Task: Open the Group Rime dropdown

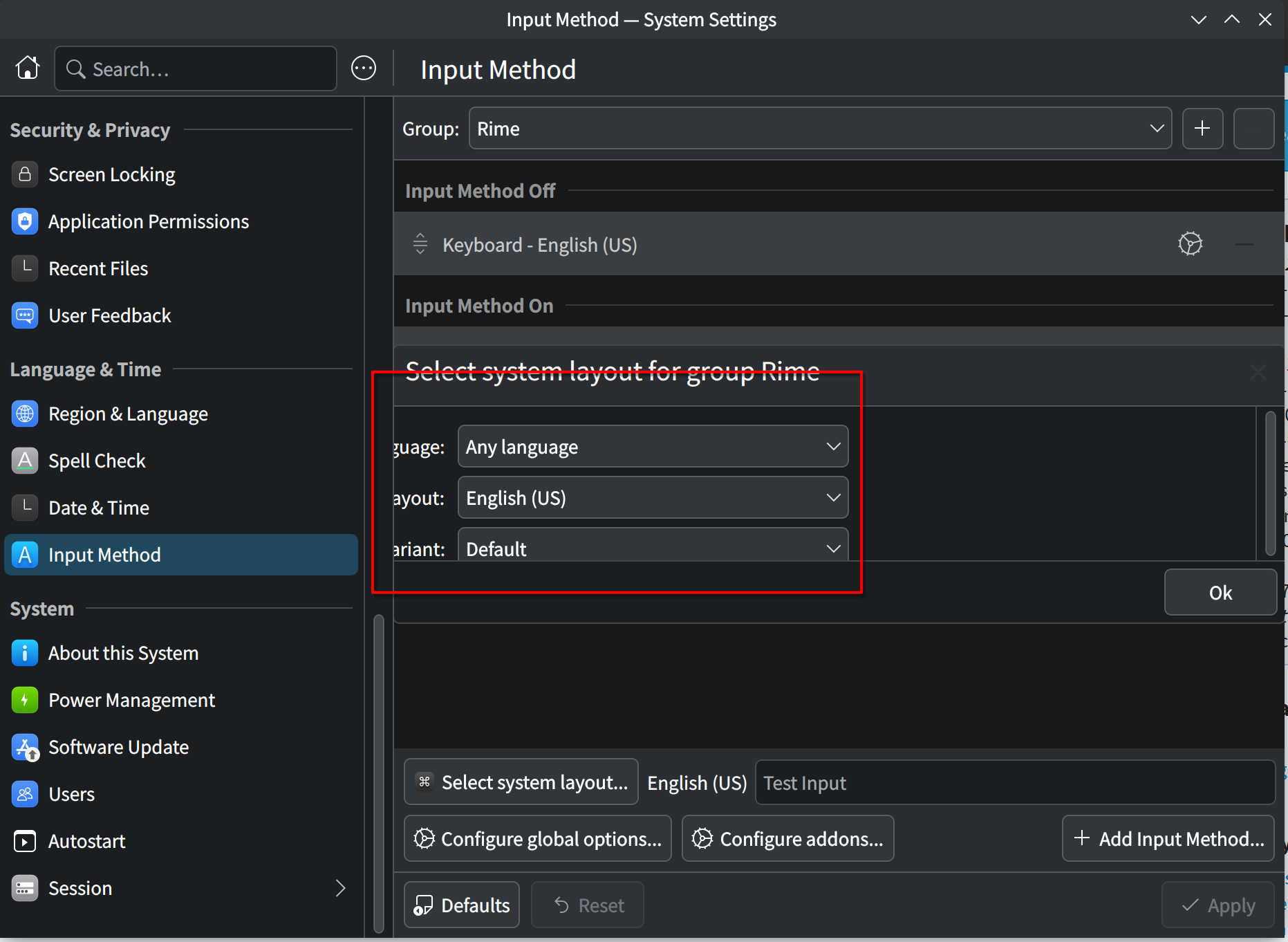Action: (820, 129)
